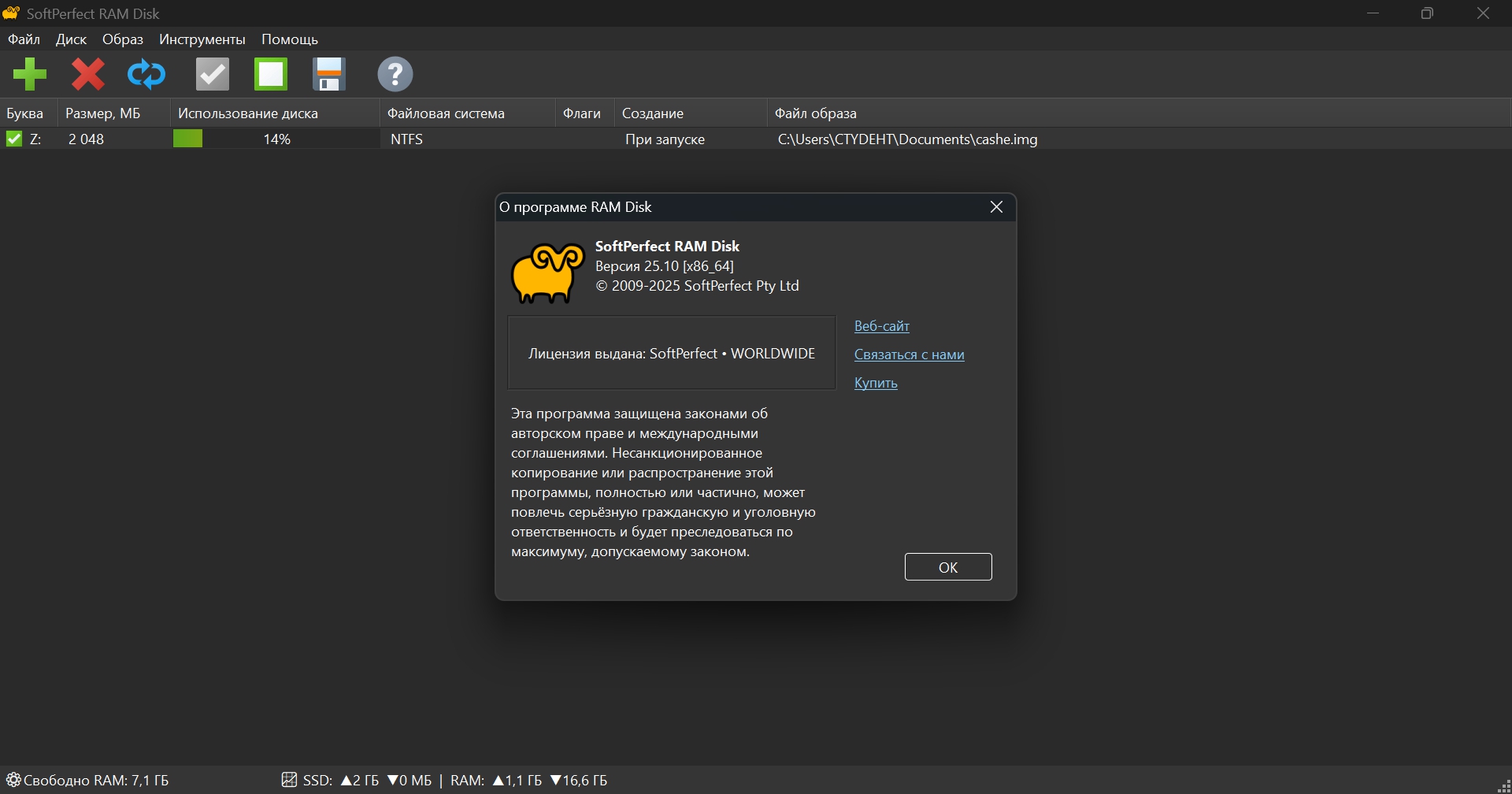
Task: Toggle the checkbox for disk Z:
Action: [14, 139]
